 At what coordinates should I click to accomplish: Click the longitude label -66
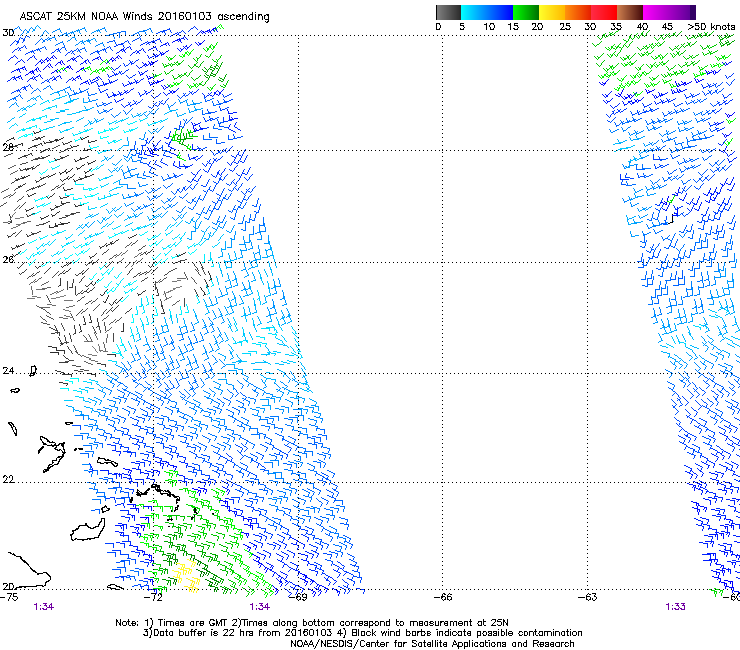pyautogui.click(x=443, y=597)
